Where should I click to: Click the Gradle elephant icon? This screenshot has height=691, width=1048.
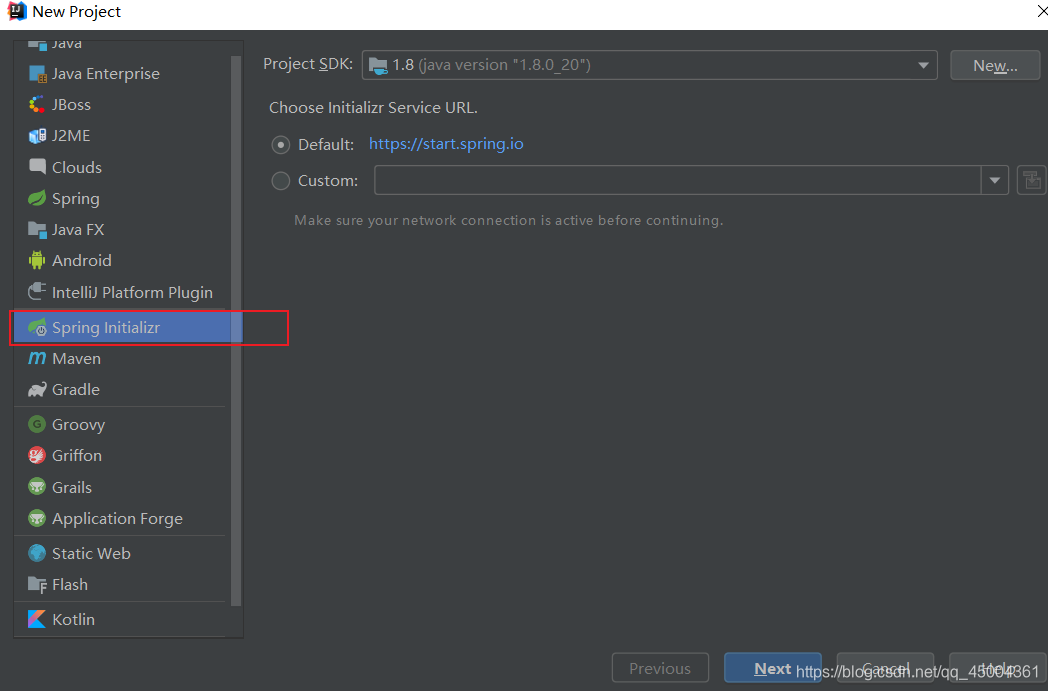[x=37, y=390]
